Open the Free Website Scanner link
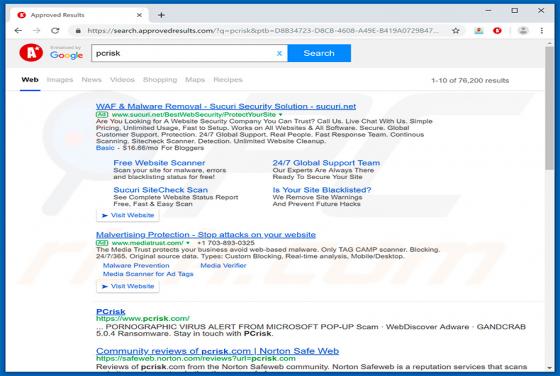The height and width of the screenshot is (376, 560). (159, 163)
